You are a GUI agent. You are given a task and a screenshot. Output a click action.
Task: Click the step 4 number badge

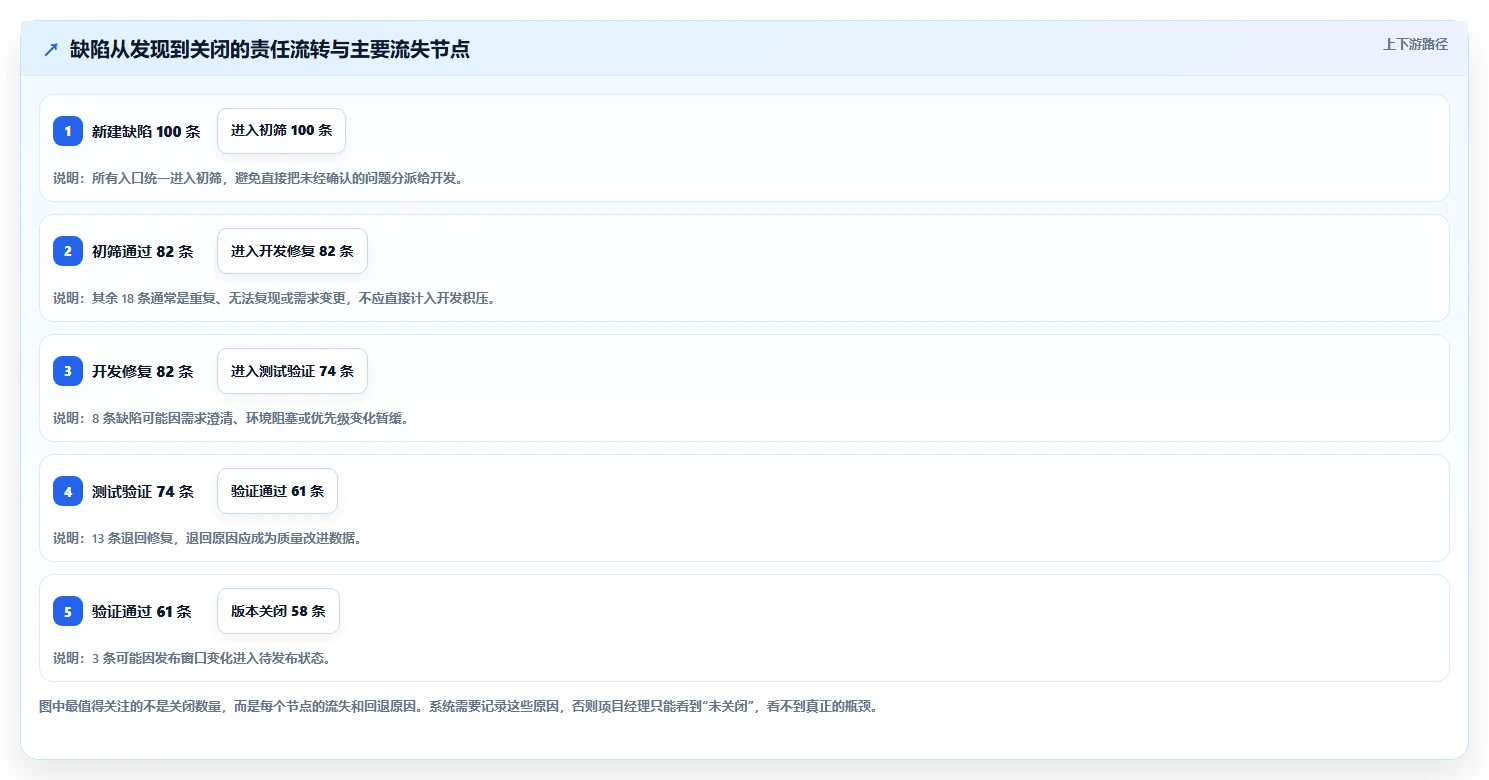click(x=68, y=491)
